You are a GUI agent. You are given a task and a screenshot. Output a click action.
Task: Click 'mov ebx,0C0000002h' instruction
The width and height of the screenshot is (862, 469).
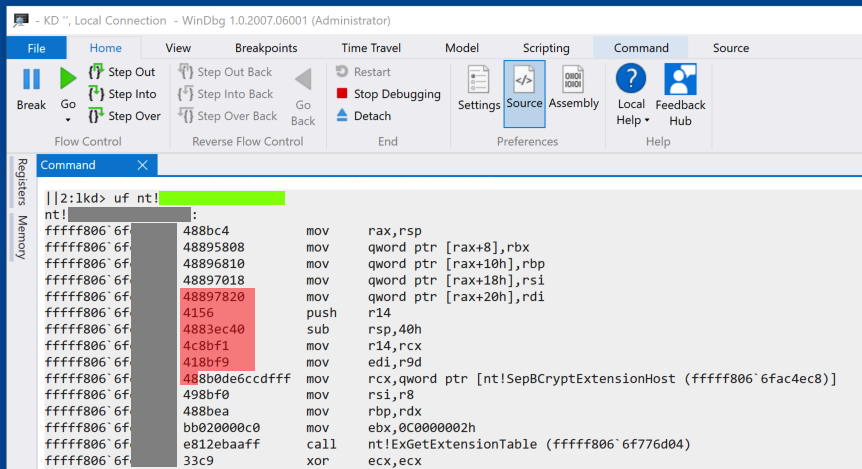[x=391, y=428]
